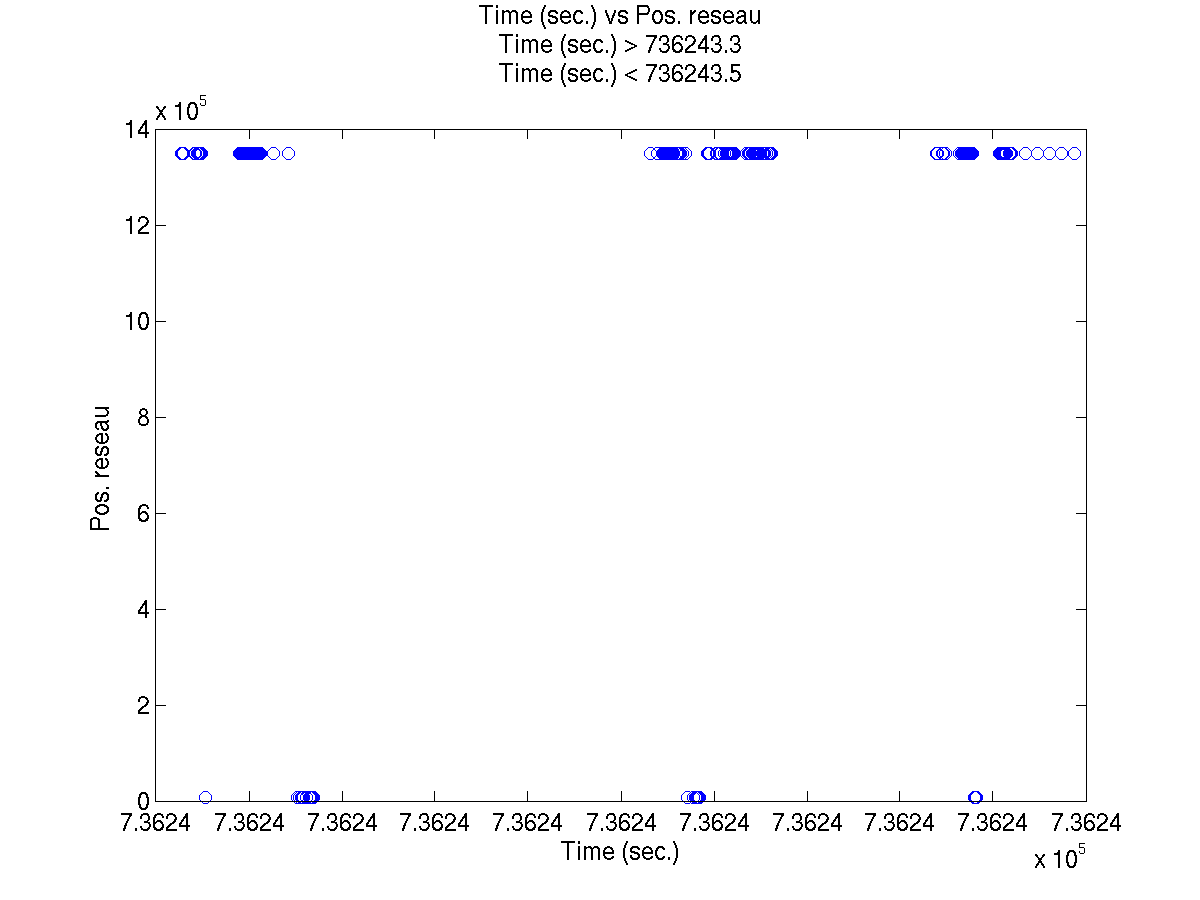Viewport: 1200px width, 900px height.
Task: Click the y-axis tick label "4"
Action: pyautogui.click(x=143, y=610)
